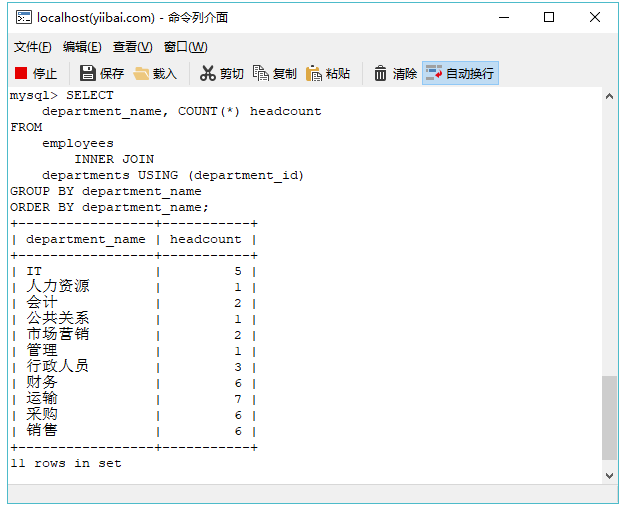This screenshot has height=509, width=626.
Task: Click the window title 'localhost(yiibai.com)'
Action: click(x=96, y=18)
